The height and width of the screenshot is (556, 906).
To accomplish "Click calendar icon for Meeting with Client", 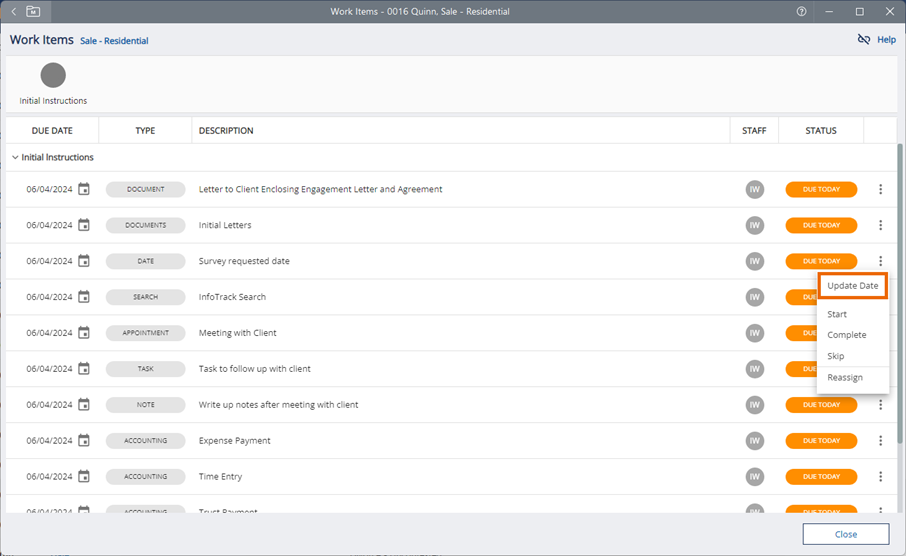I will [x=84, y=333].
